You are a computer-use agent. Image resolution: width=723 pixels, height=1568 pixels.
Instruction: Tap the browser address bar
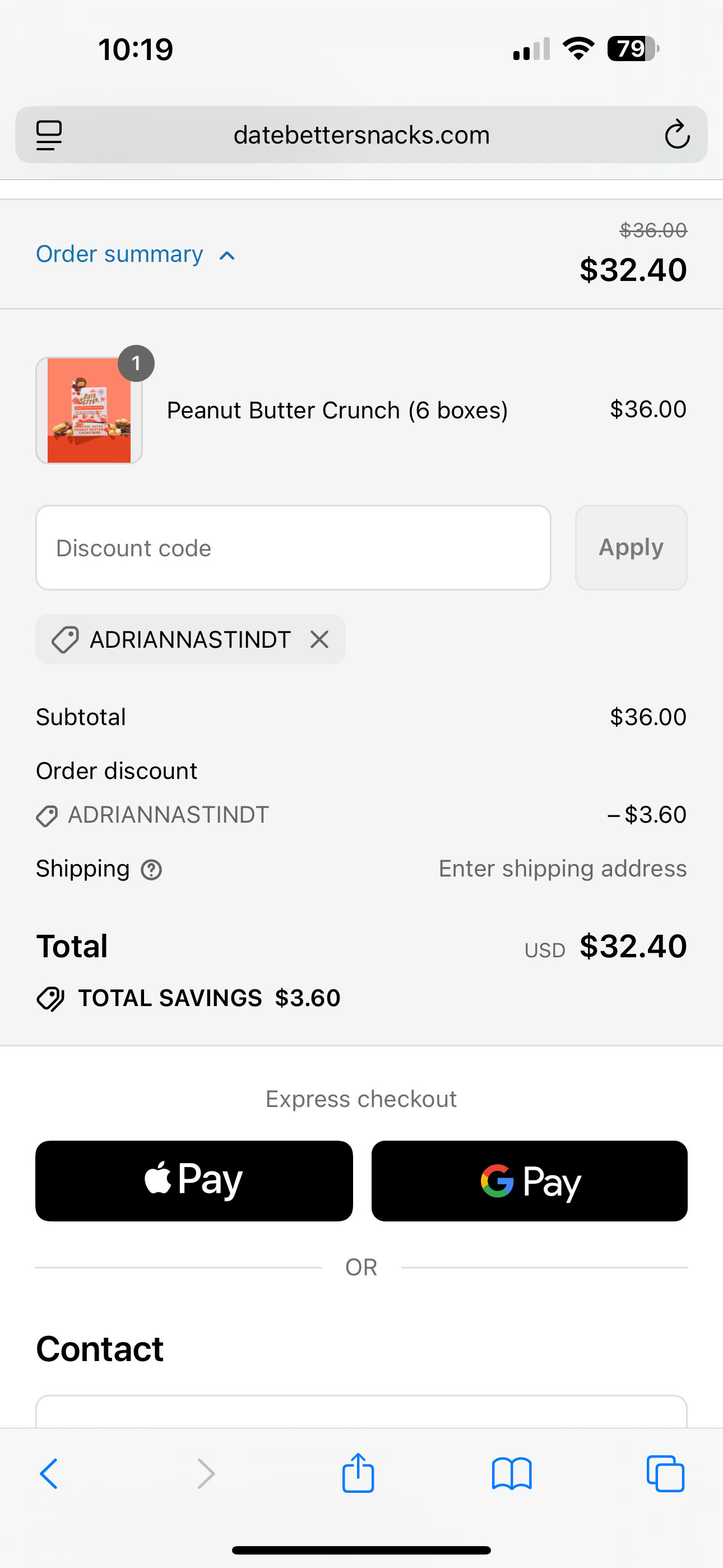pyautogui.click(x=361, y=135)
